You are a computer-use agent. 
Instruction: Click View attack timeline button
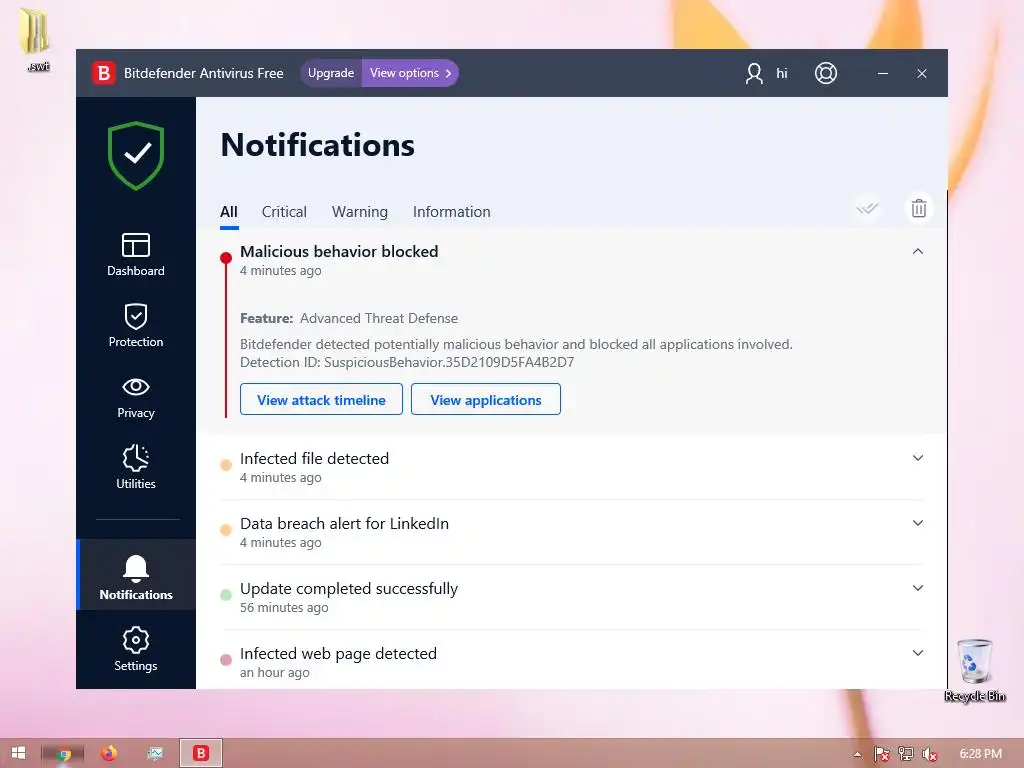click(321, 400)
